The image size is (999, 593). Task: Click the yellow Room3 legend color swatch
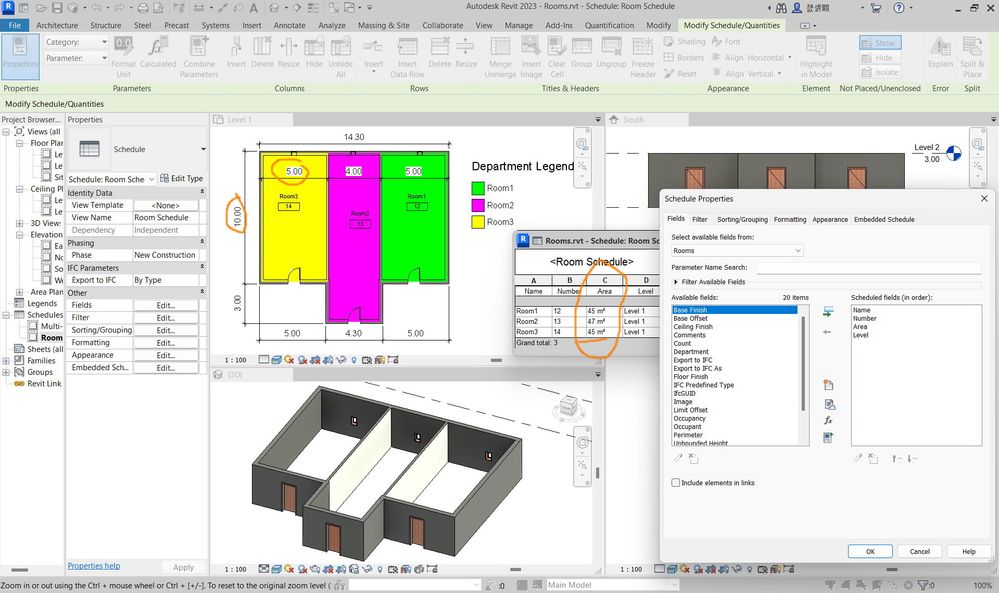(x=478, y=222)
